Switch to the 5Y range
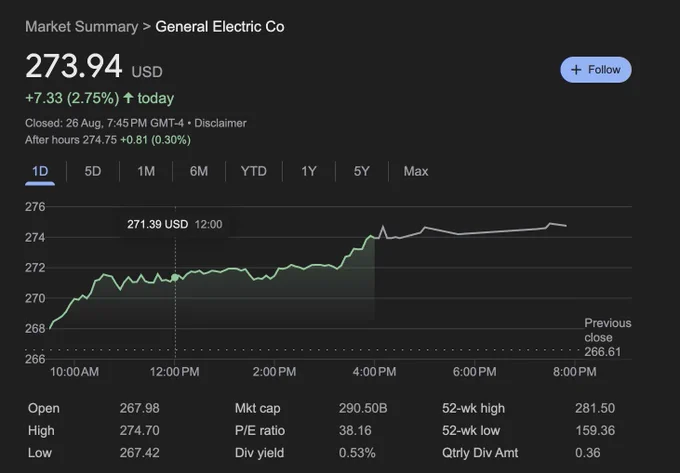680x473 pixels. [362, 171]
